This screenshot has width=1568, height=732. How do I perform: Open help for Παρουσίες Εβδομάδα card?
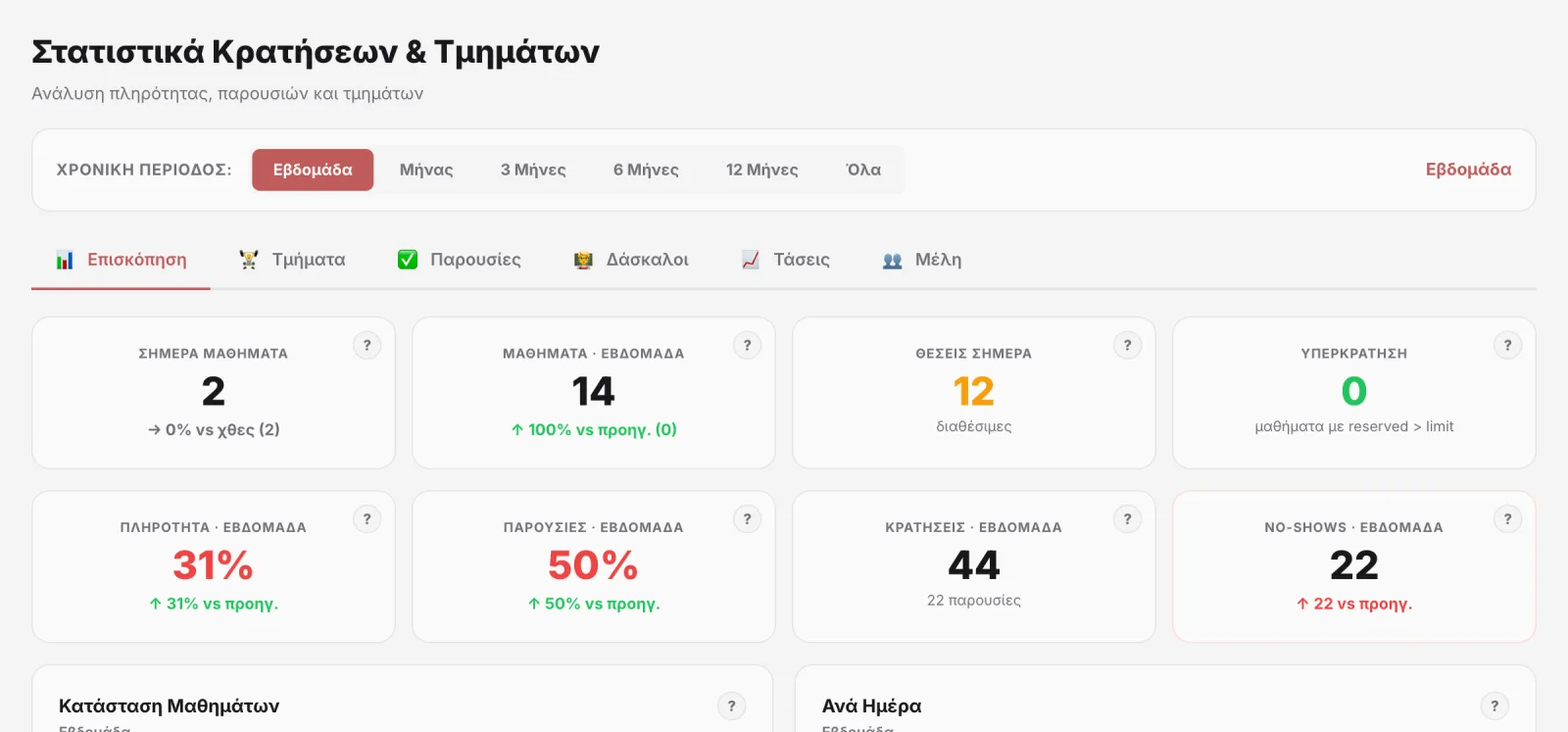click(x=747, y=519)
